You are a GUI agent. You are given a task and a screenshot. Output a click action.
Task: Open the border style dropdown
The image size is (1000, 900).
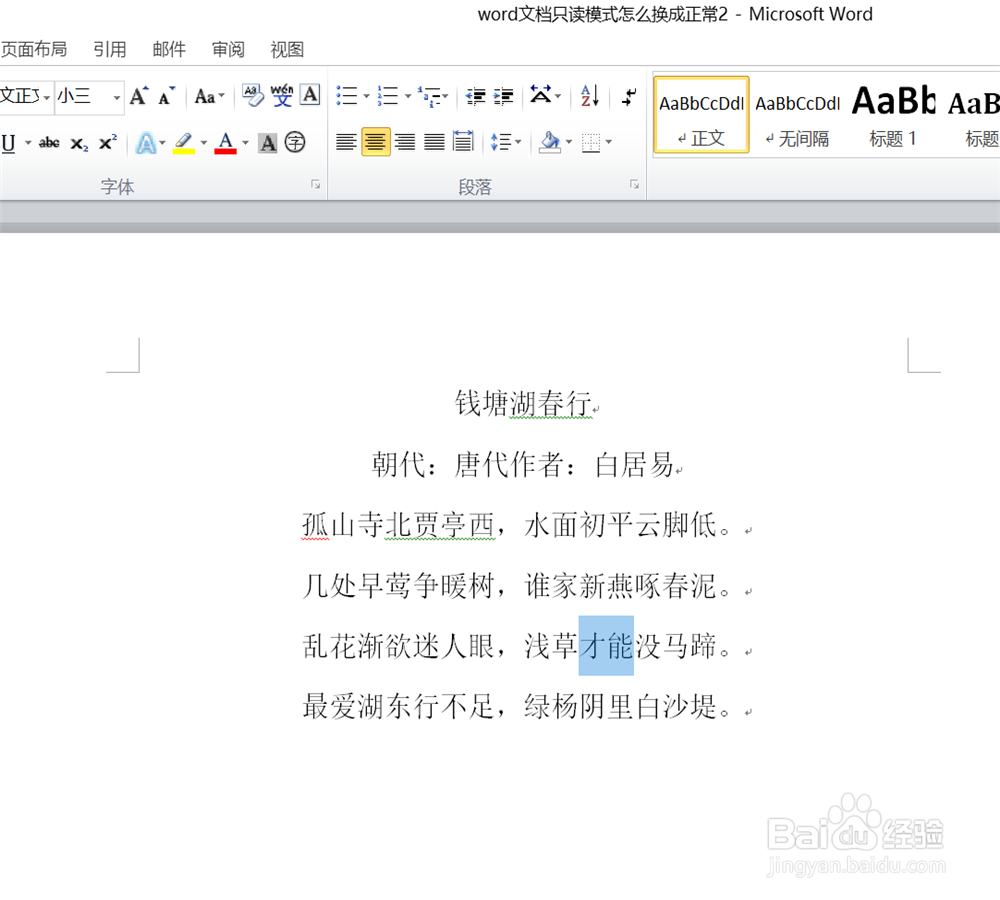606,141
